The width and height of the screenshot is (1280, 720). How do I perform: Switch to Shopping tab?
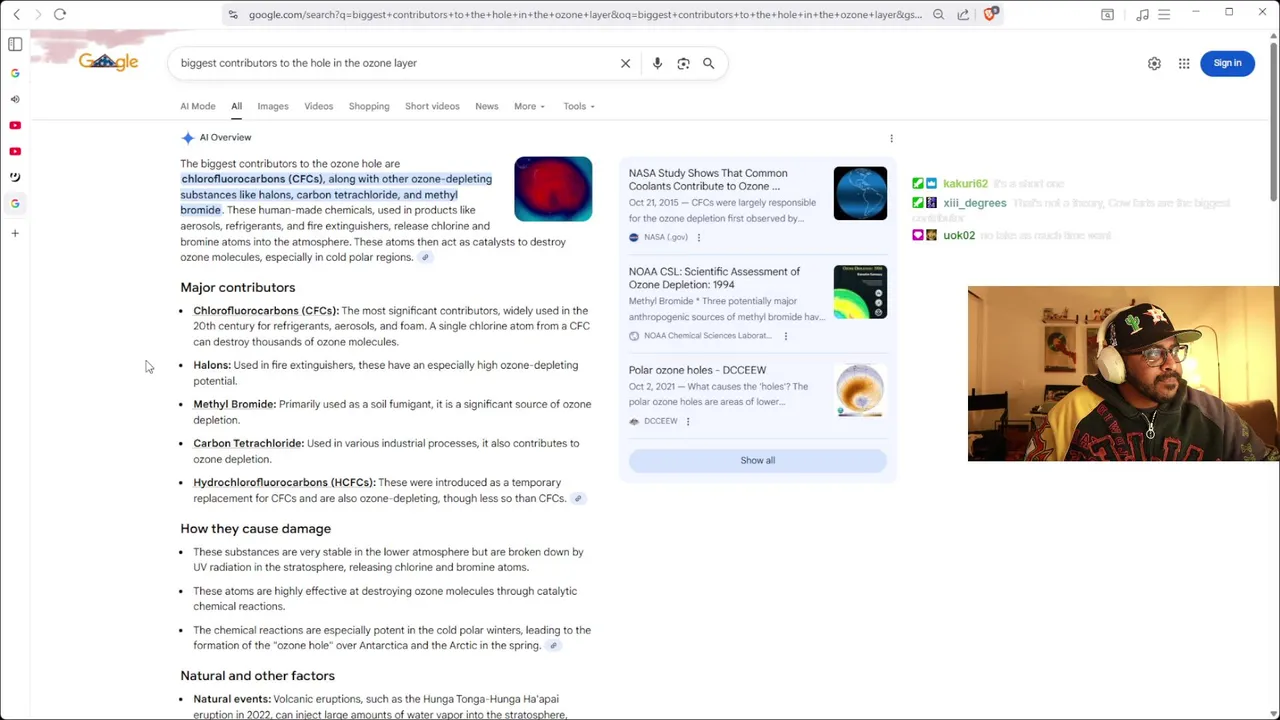point(369,106)
